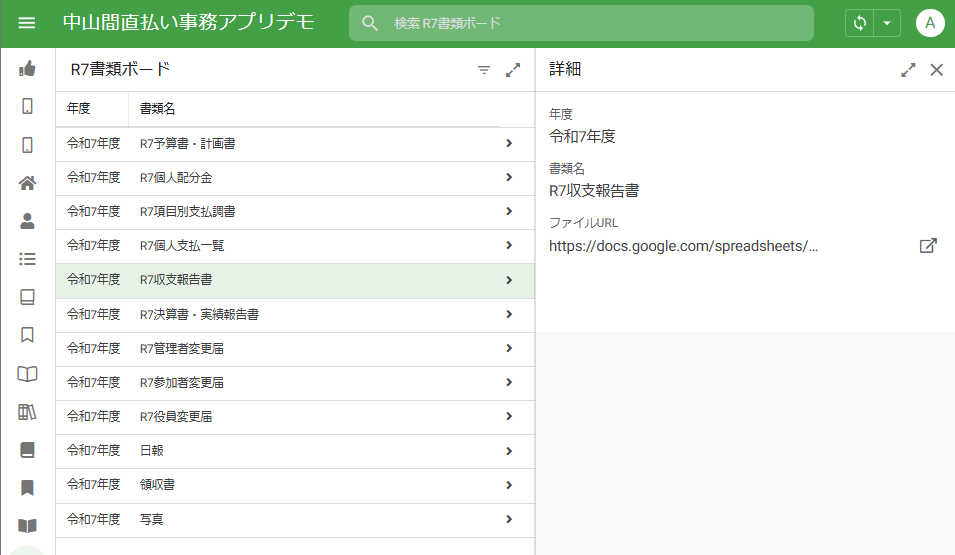The height and width of the screenshot is (555, 955).
Task: Open the 写真 row chevron
Action: (x=509, y=519)
